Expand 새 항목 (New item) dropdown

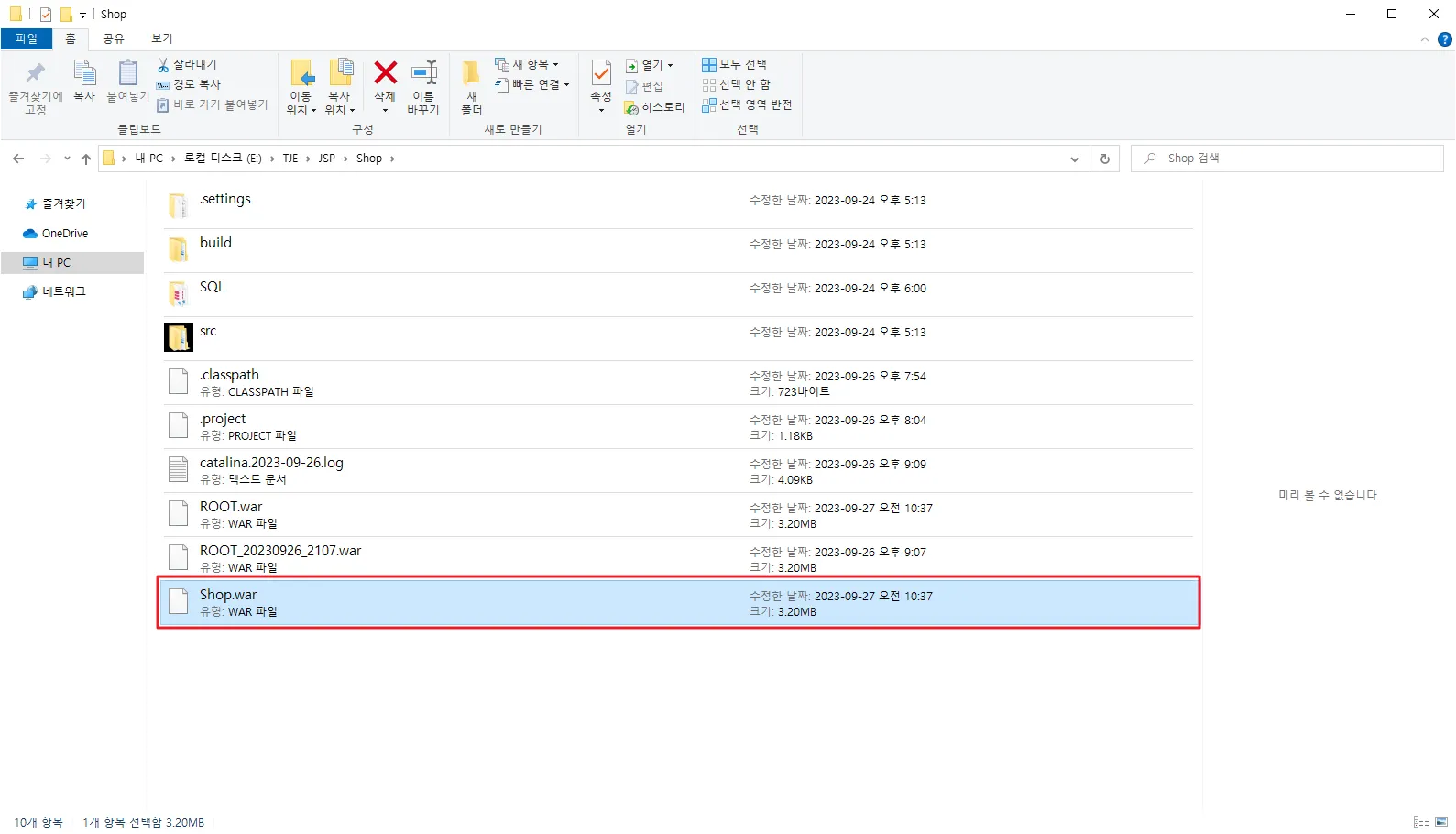[x=527, y=64]
